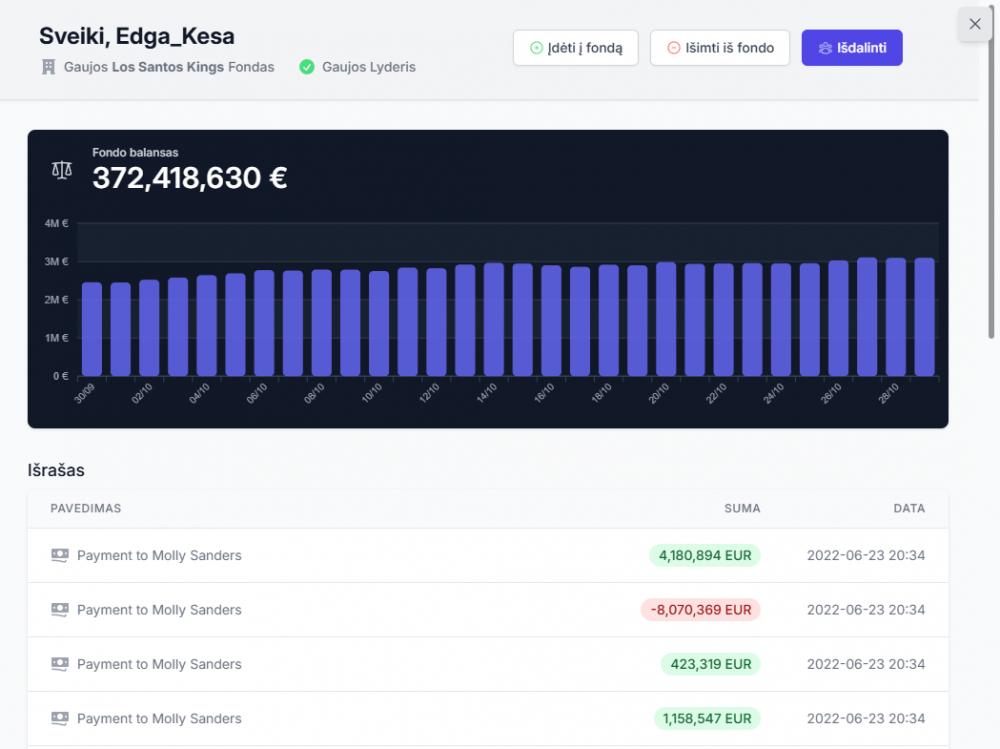Click the Sveiki, Edga_Kesa heading
The image size is (1000, 749).
coord(136,36)
